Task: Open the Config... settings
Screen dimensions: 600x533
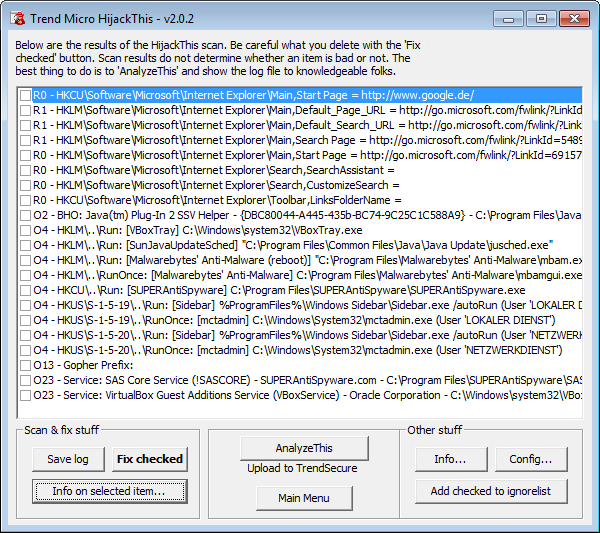Action: (x=531, y=459)
